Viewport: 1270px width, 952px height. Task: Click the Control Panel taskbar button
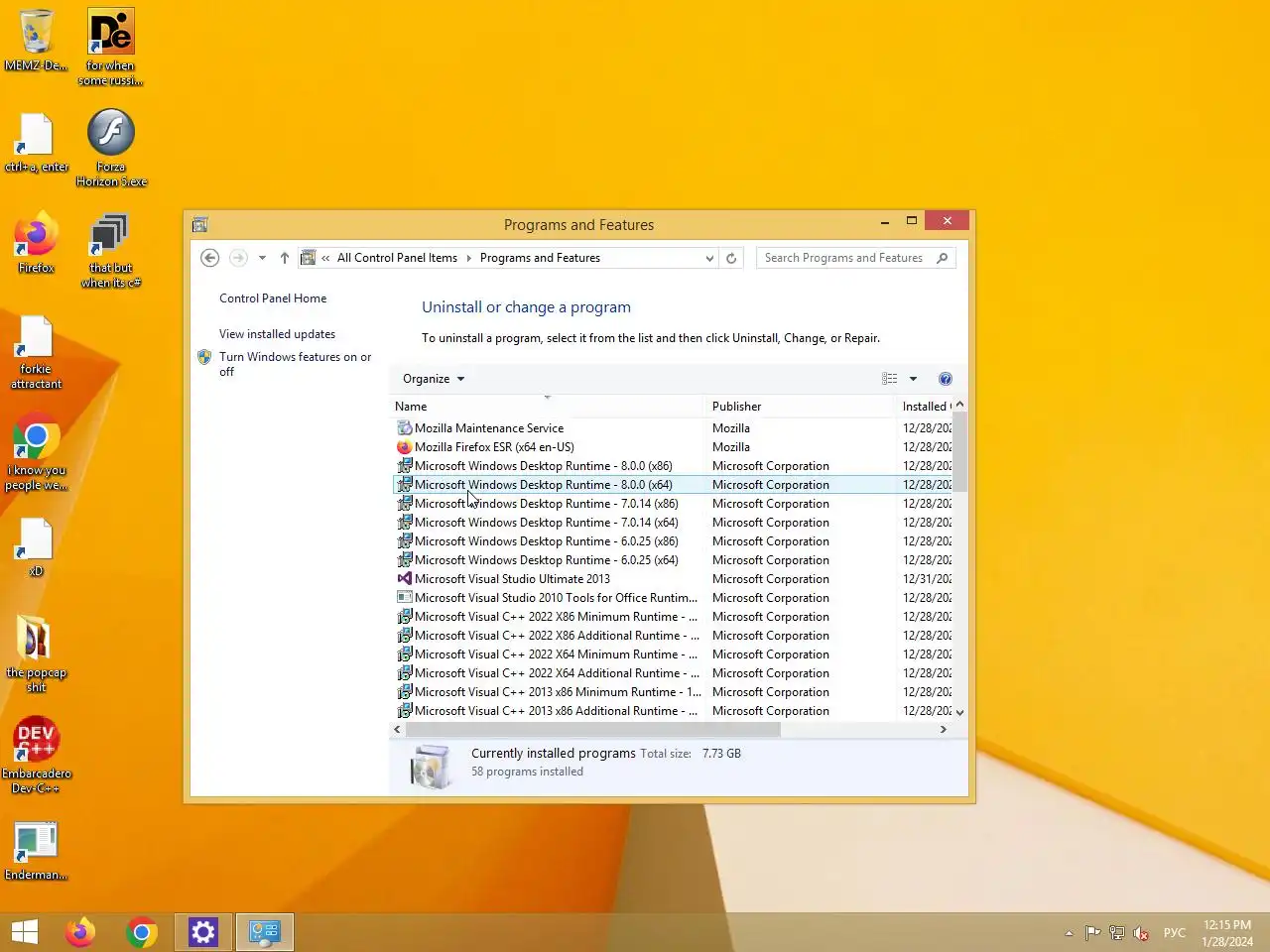(x=265, y=932)
